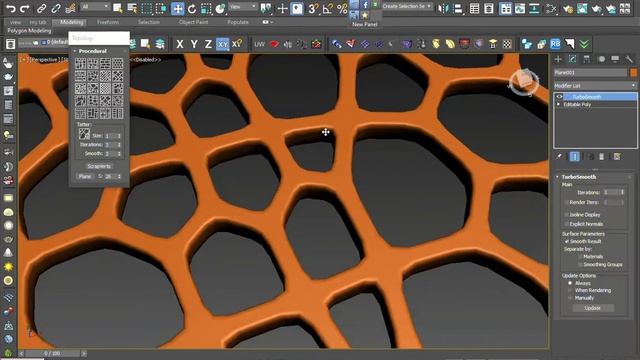
Task: Open the reference coordinate View dropdown
Action: [242, 7]
